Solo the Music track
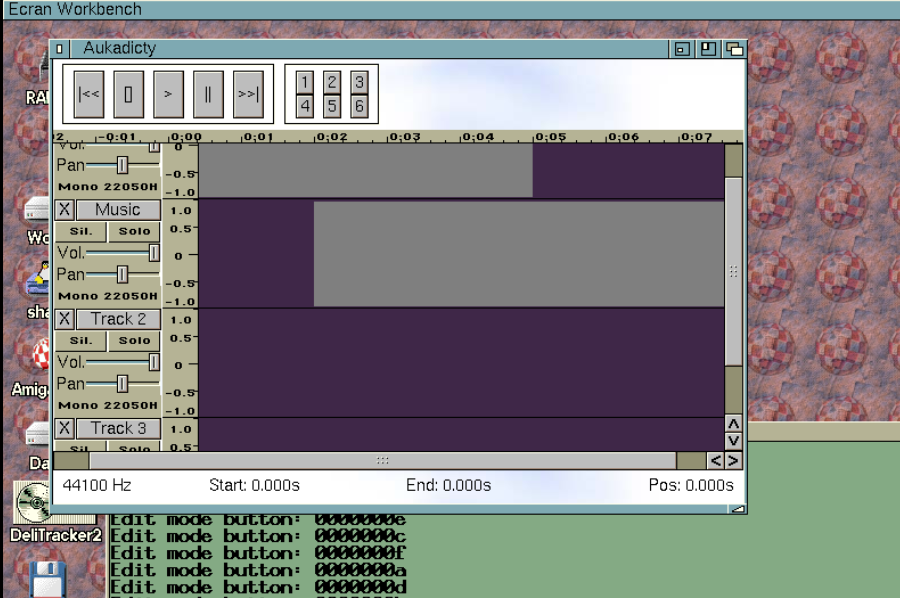This screenshot has width=900, height=598. pyautogui.click(x=134, y=231)
